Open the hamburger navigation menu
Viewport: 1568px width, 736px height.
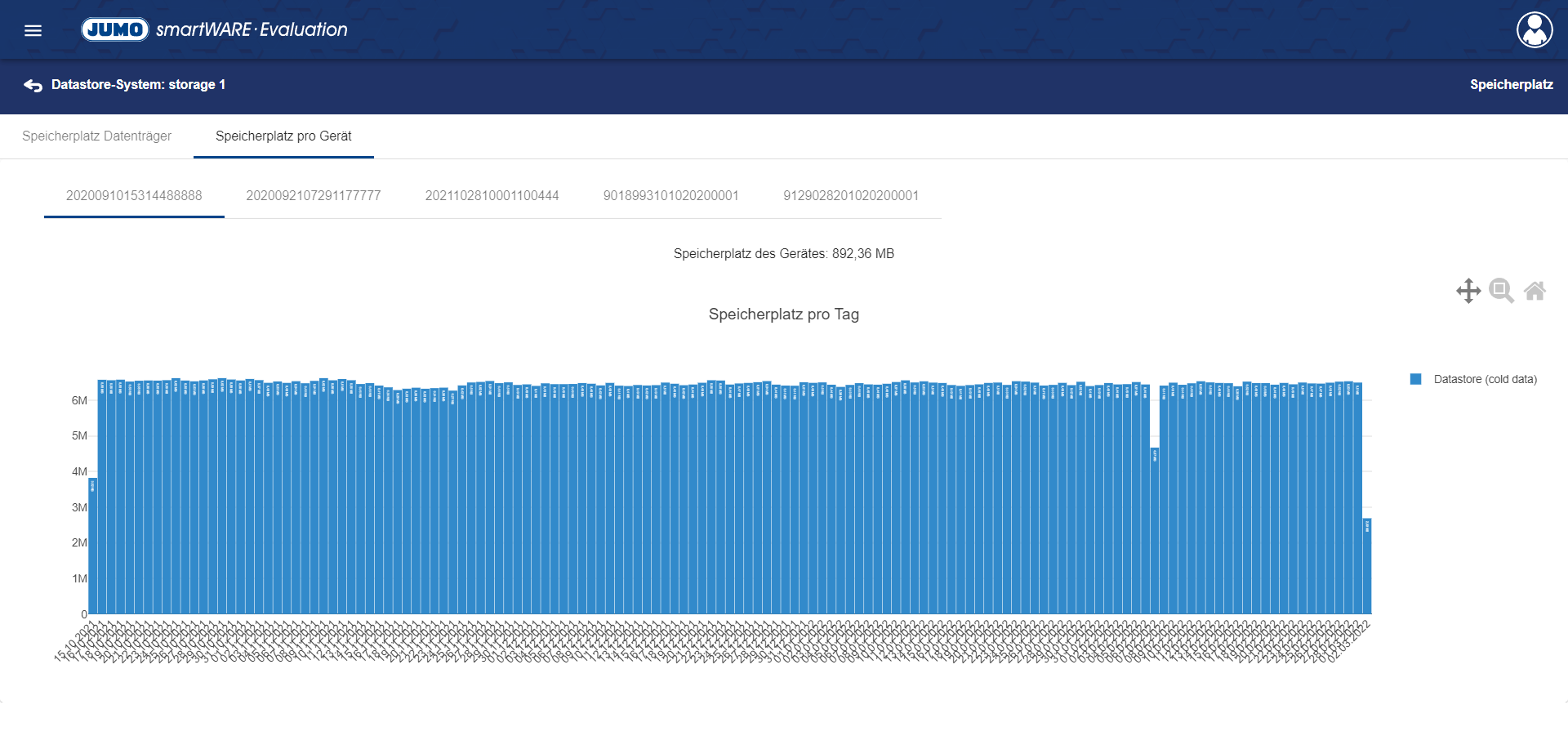(x=33, y=30)
